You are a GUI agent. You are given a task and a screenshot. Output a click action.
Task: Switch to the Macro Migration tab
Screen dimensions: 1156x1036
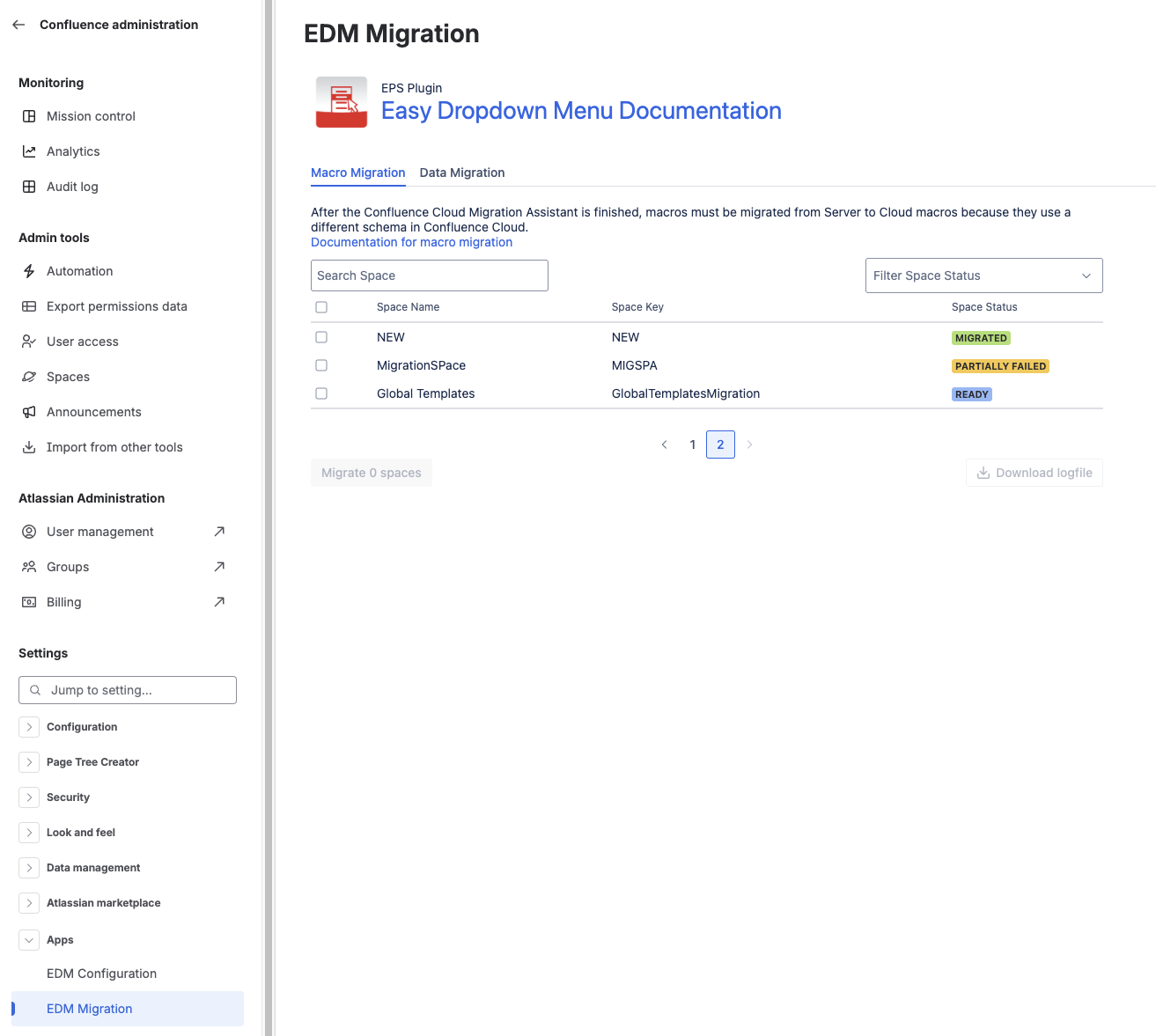tap(358, 173)
